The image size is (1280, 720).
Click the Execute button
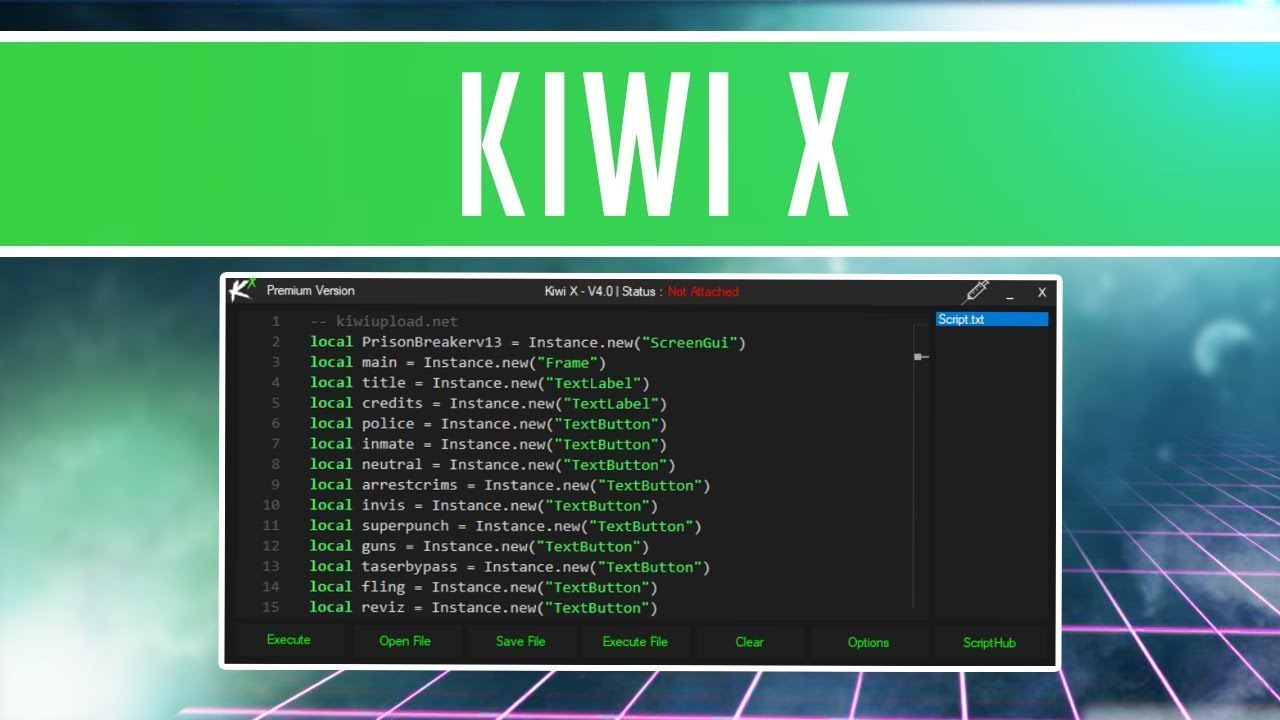point(289,640)
